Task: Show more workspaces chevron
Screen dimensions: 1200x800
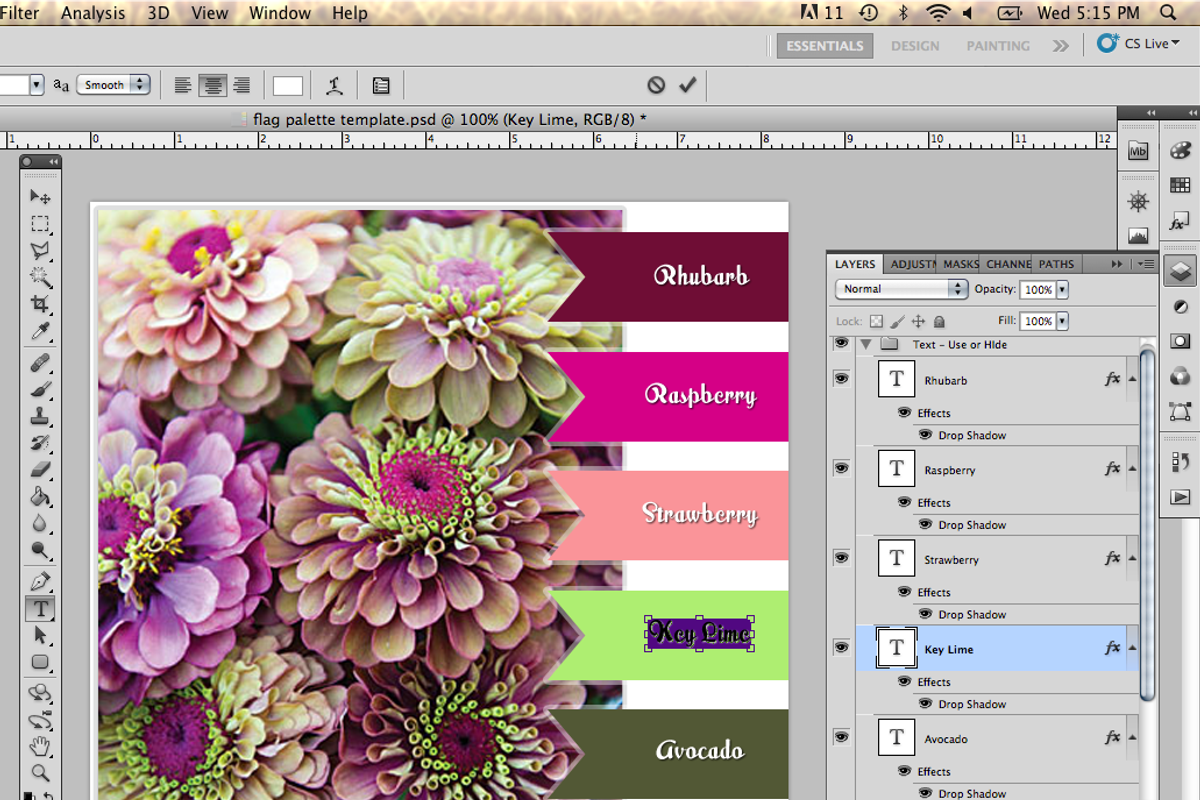Action: click(x=1061, y=46)
